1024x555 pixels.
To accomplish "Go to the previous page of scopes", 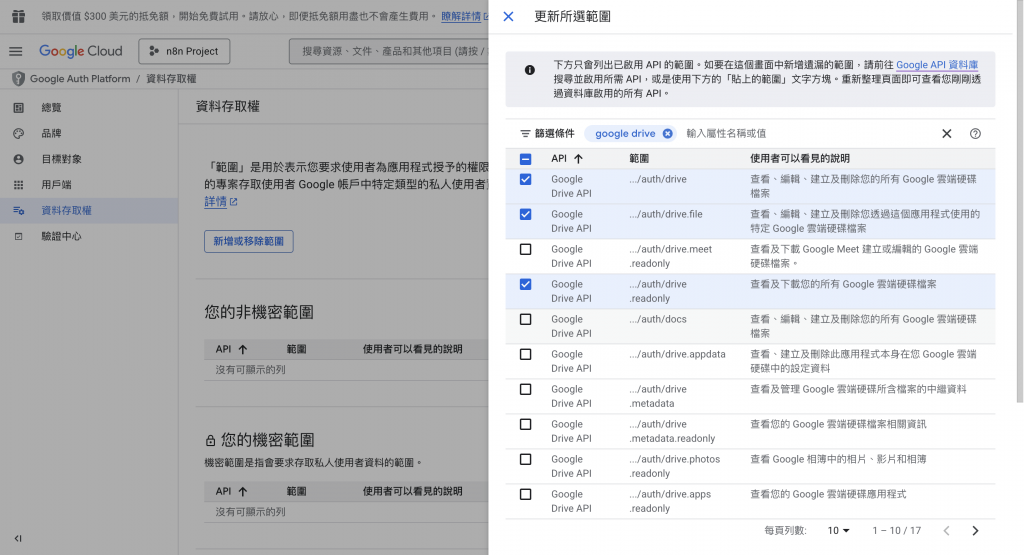I will (946, 531).
